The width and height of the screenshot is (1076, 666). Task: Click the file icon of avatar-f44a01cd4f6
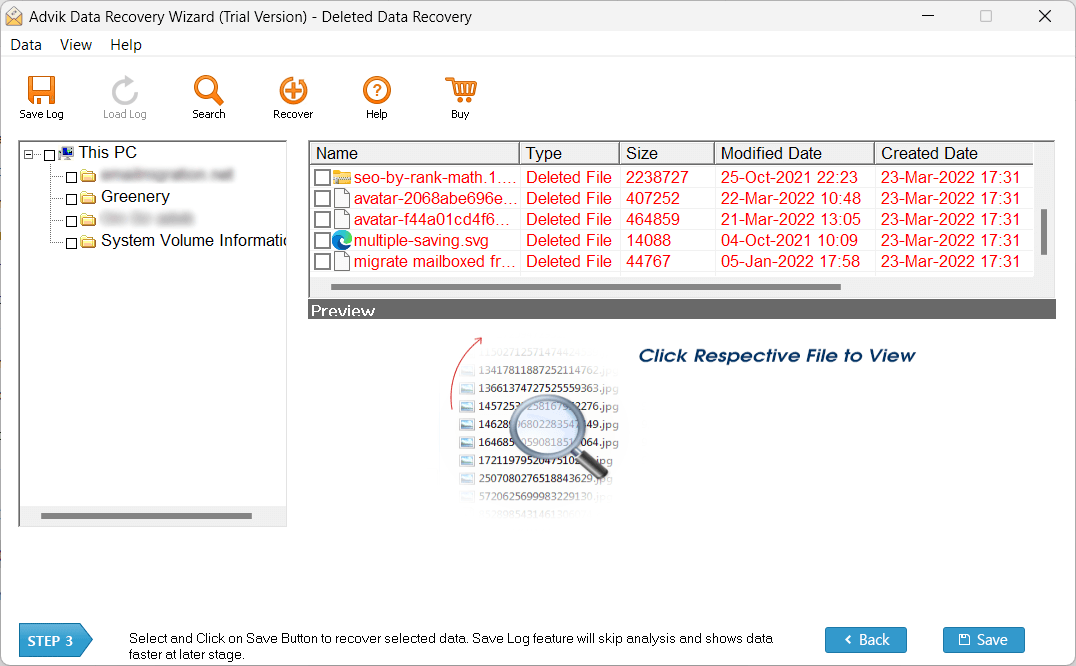[x=342, y=219]
